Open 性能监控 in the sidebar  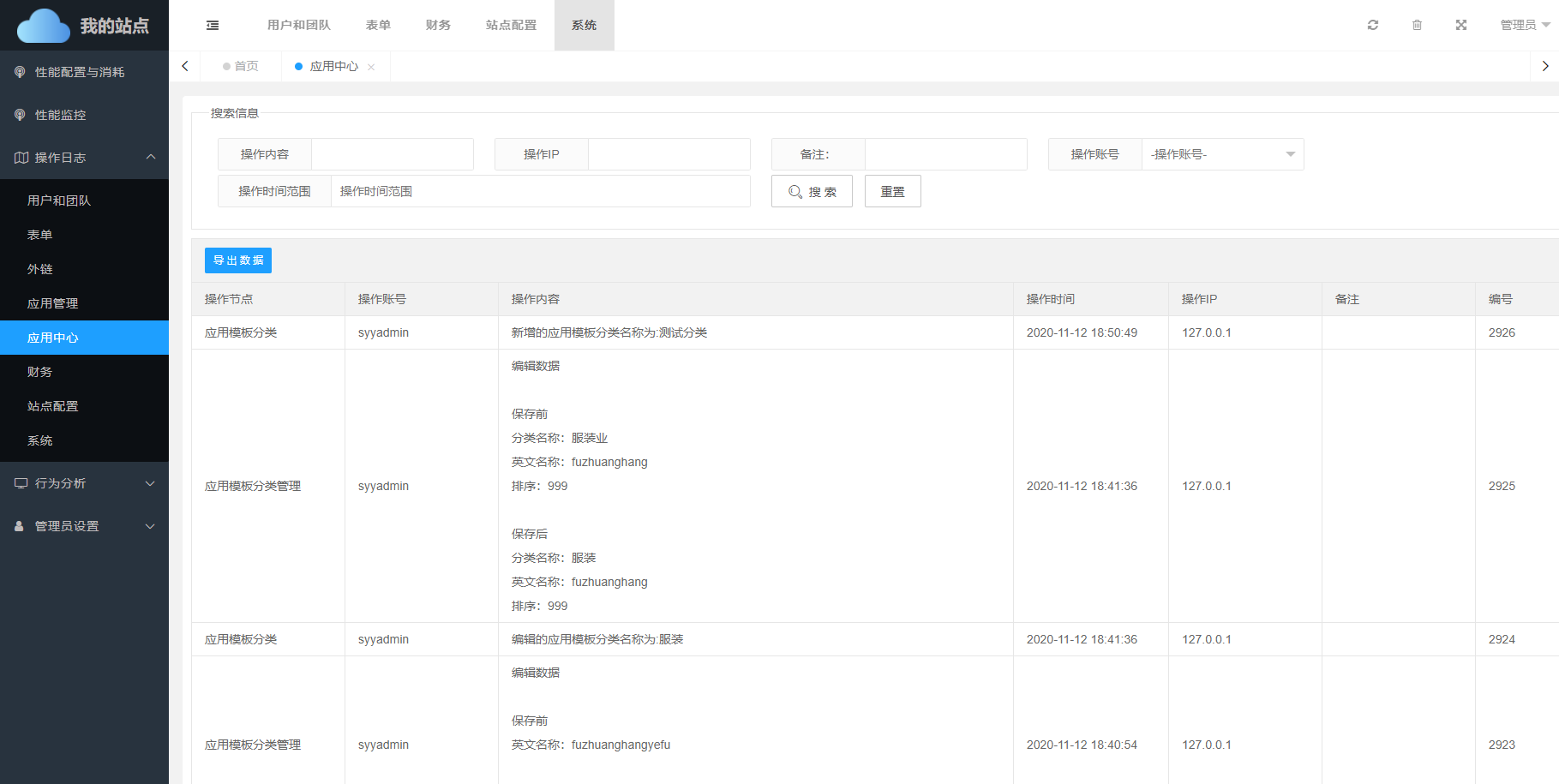(x=60, y=115)
